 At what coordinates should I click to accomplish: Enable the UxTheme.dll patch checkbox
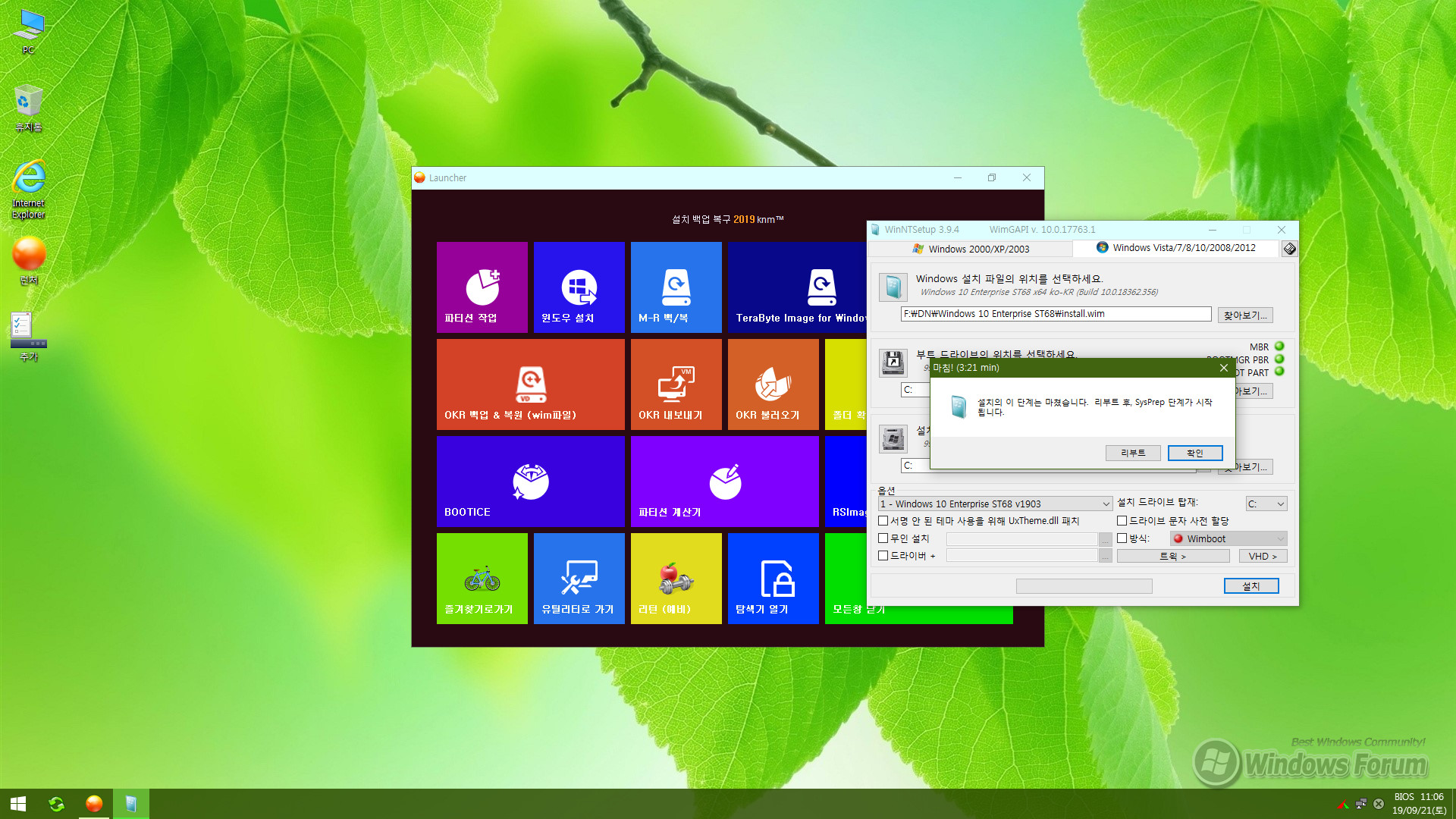pos(883,521)
